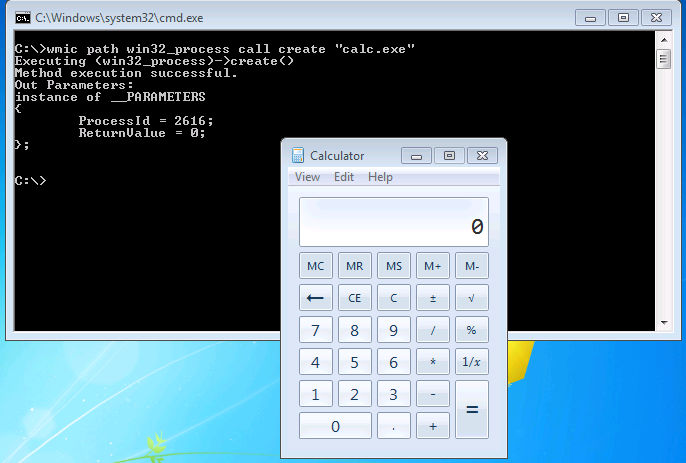The height and width of the screenshot is (463, 686).
Task: Click the digit 4 key
Action: [315, 361]
